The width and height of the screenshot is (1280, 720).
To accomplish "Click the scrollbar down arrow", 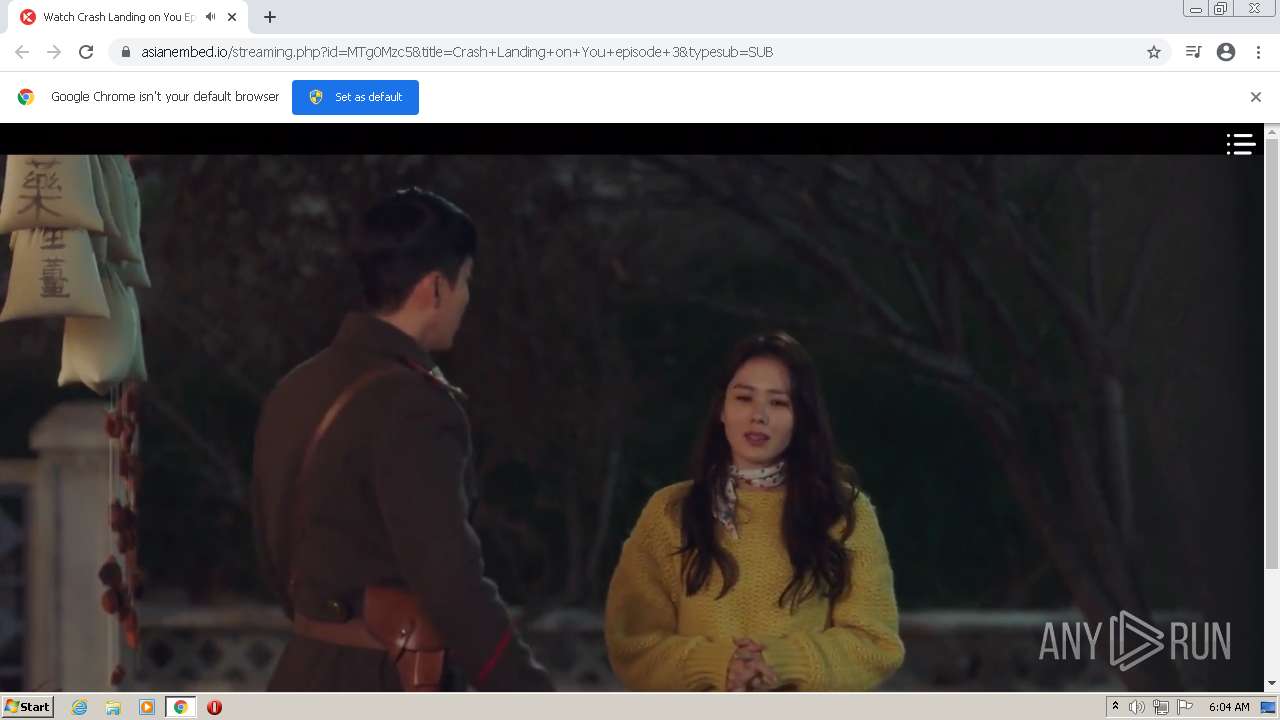I will [1272, 683].
